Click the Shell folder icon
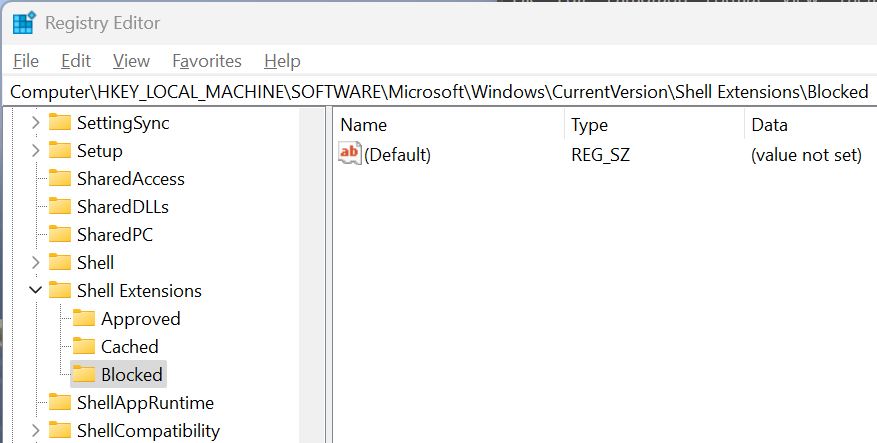Screen dimensions: 877x443 click(60, 262)
